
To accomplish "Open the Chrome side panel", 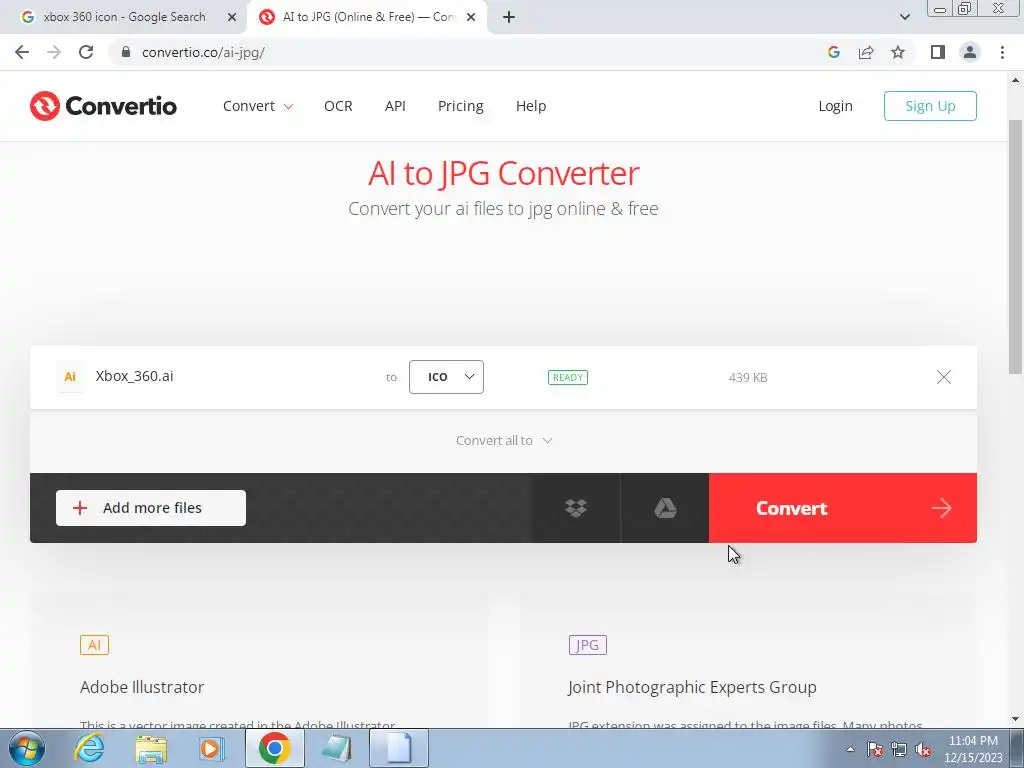I will point(938,52).
